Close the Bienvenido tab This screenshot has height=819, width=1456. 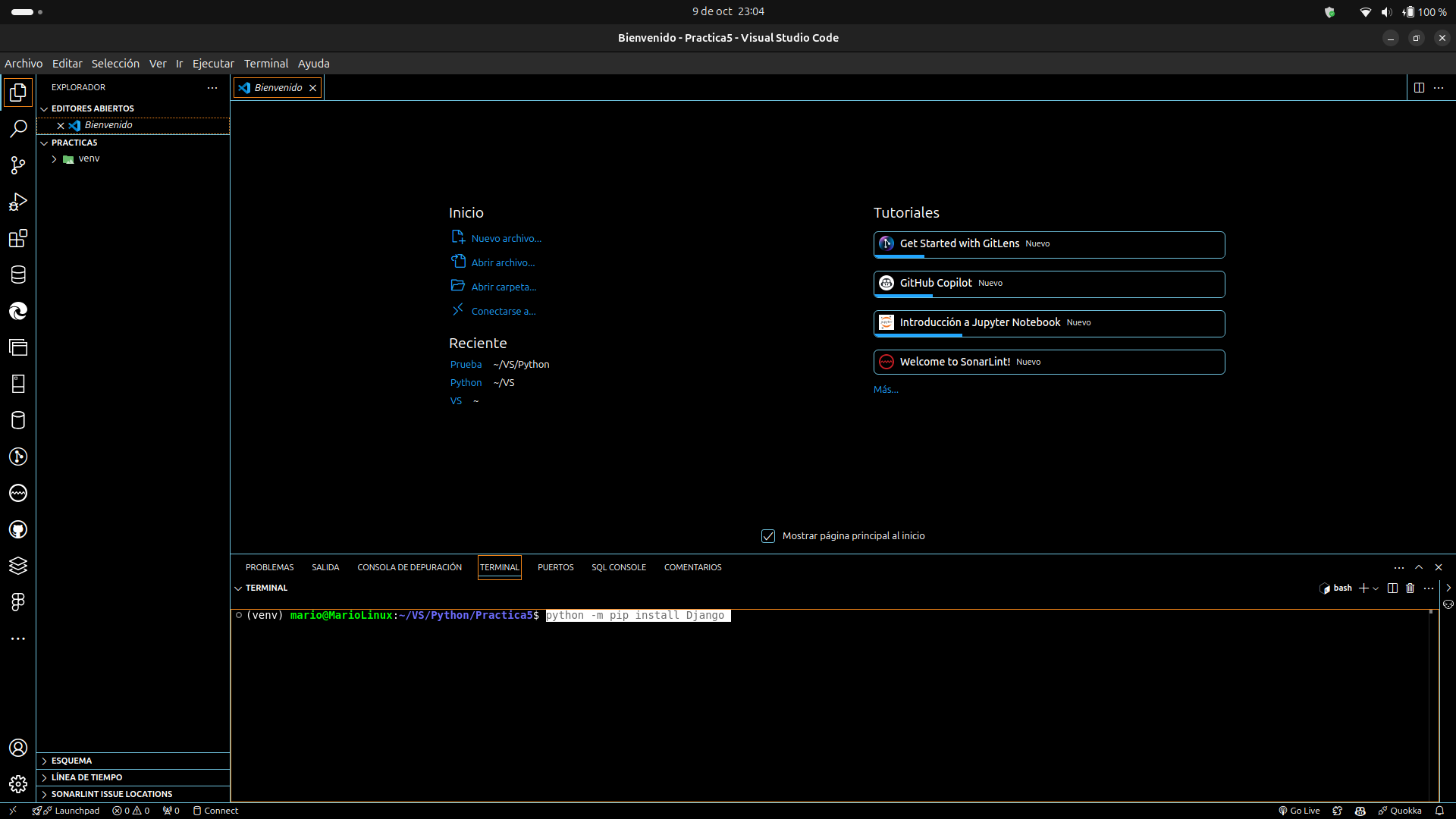pyautogui.click(x=312, y=88)
